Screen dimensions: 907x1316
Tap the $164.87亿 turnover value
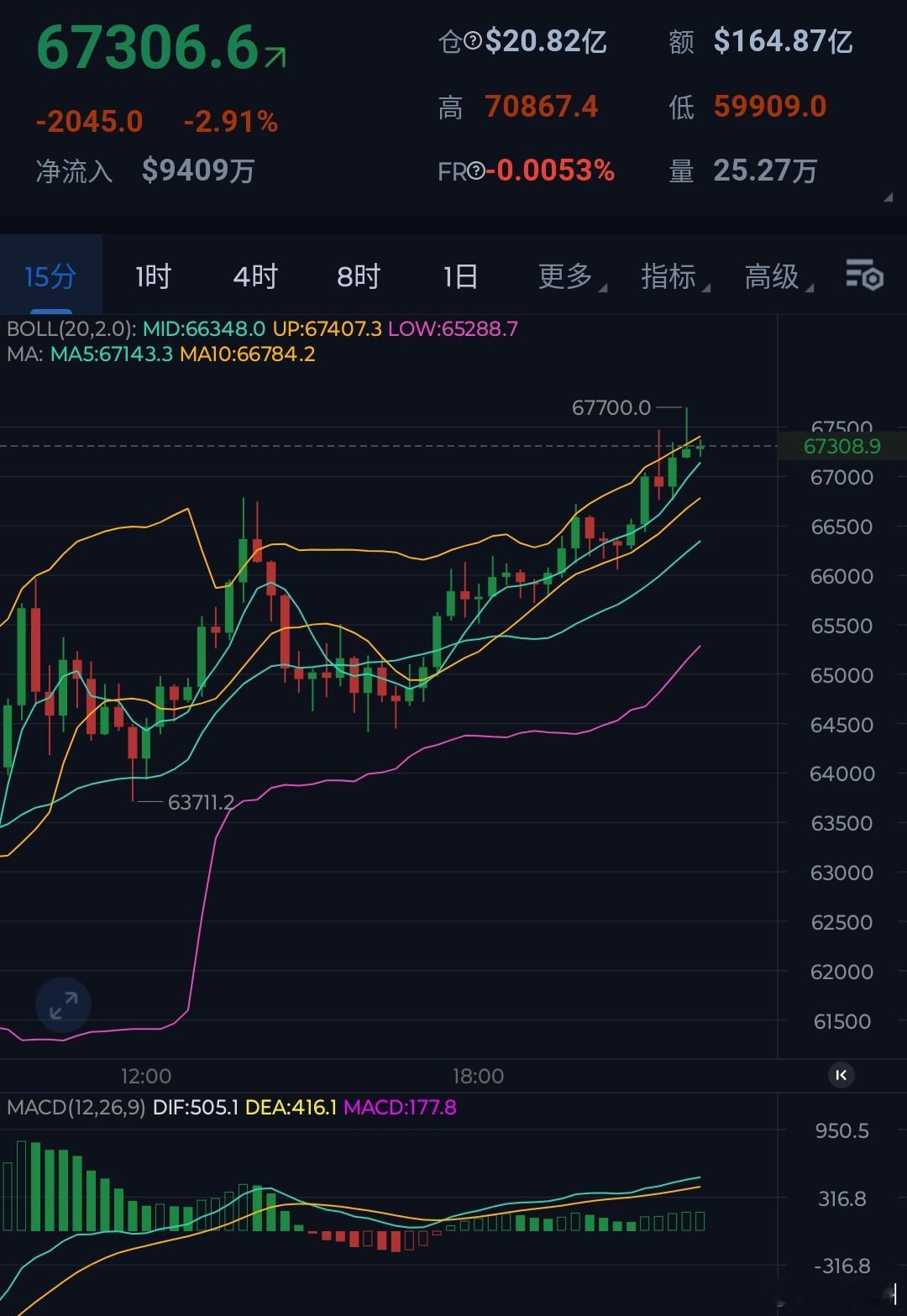point(783,40)
